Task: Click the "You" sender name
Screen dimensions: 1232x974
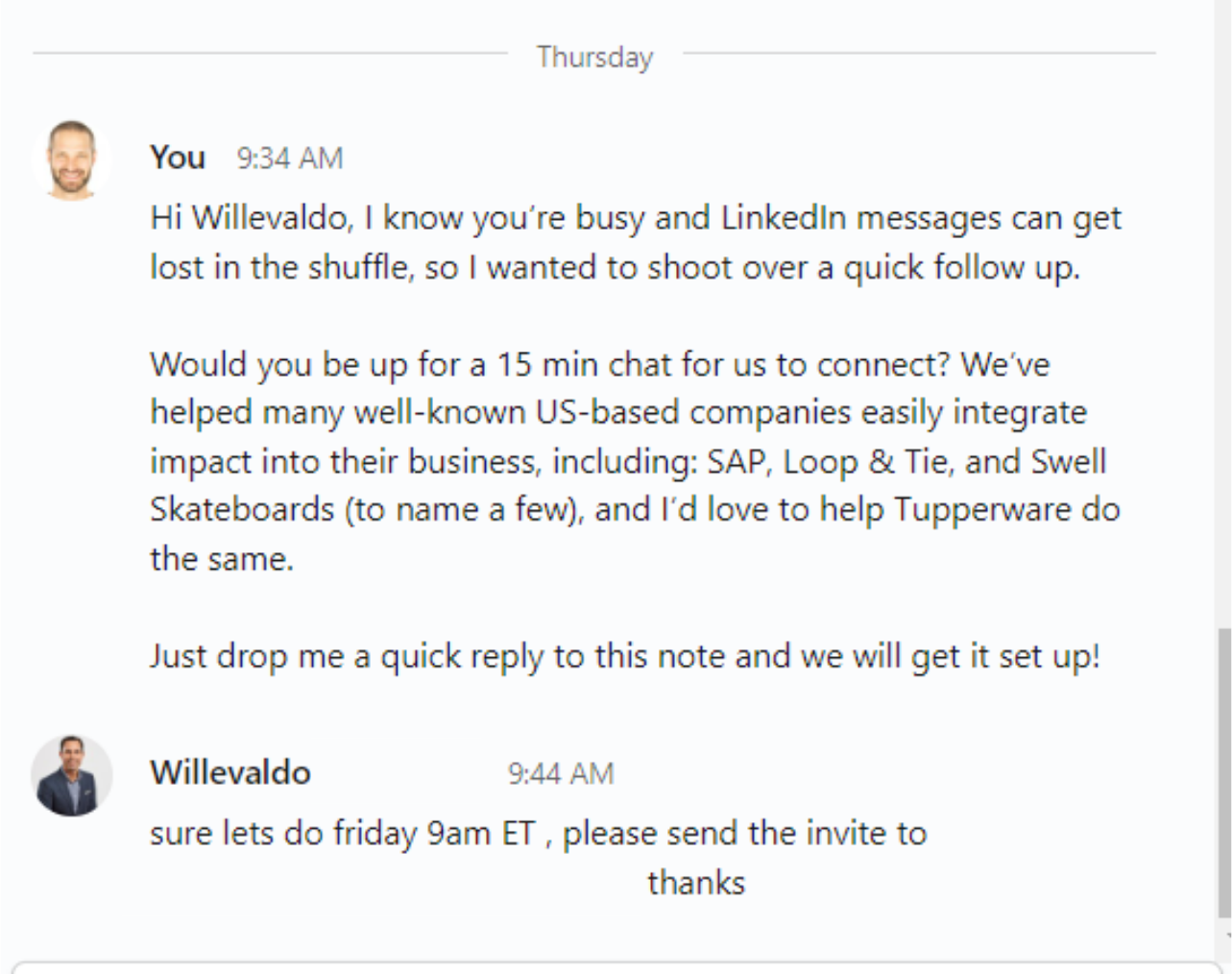Action: pyautogui.click(x=178, y=158)
